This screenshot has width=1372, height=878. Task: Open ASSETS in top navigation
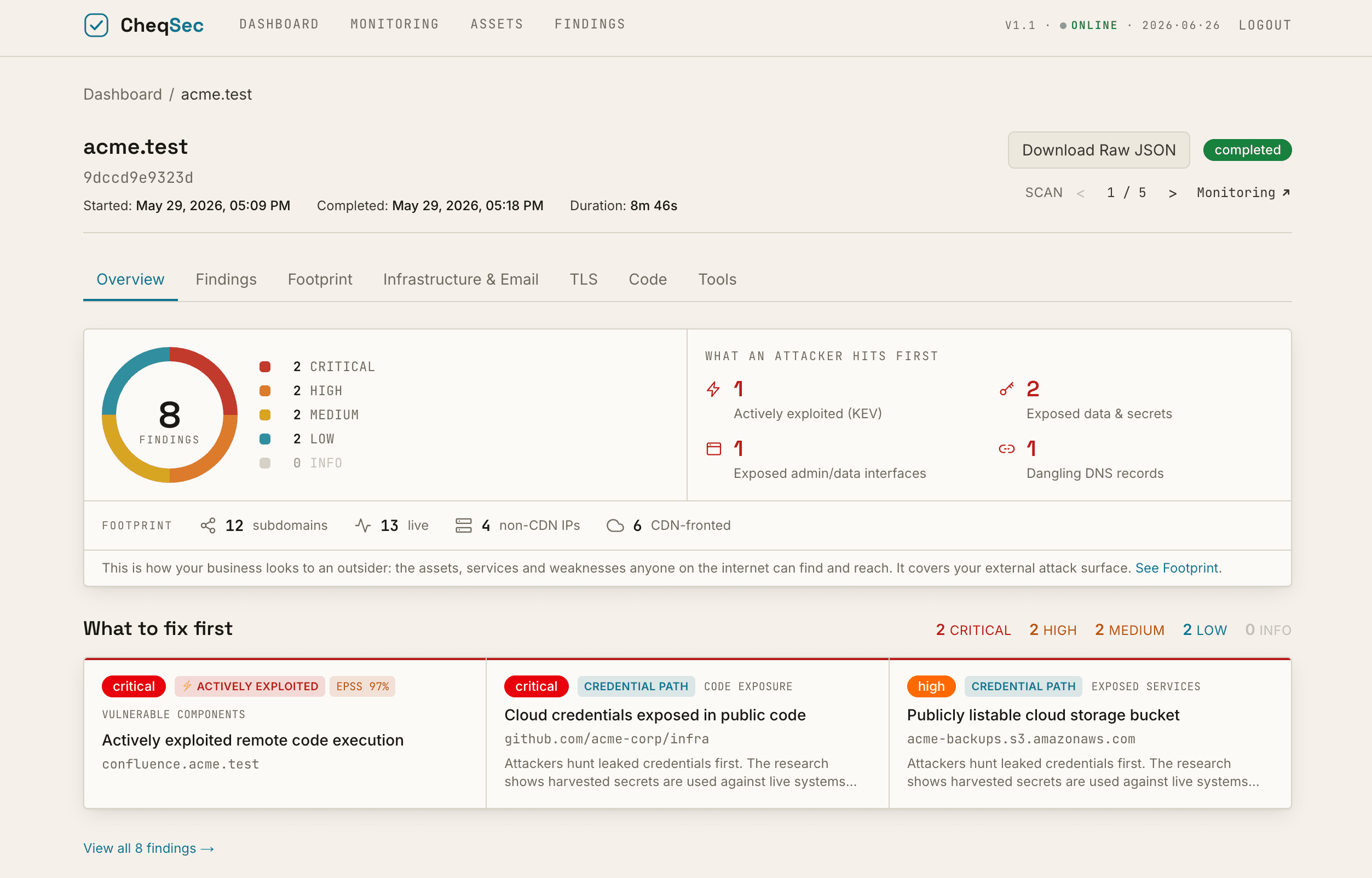[x=497, y=24]
